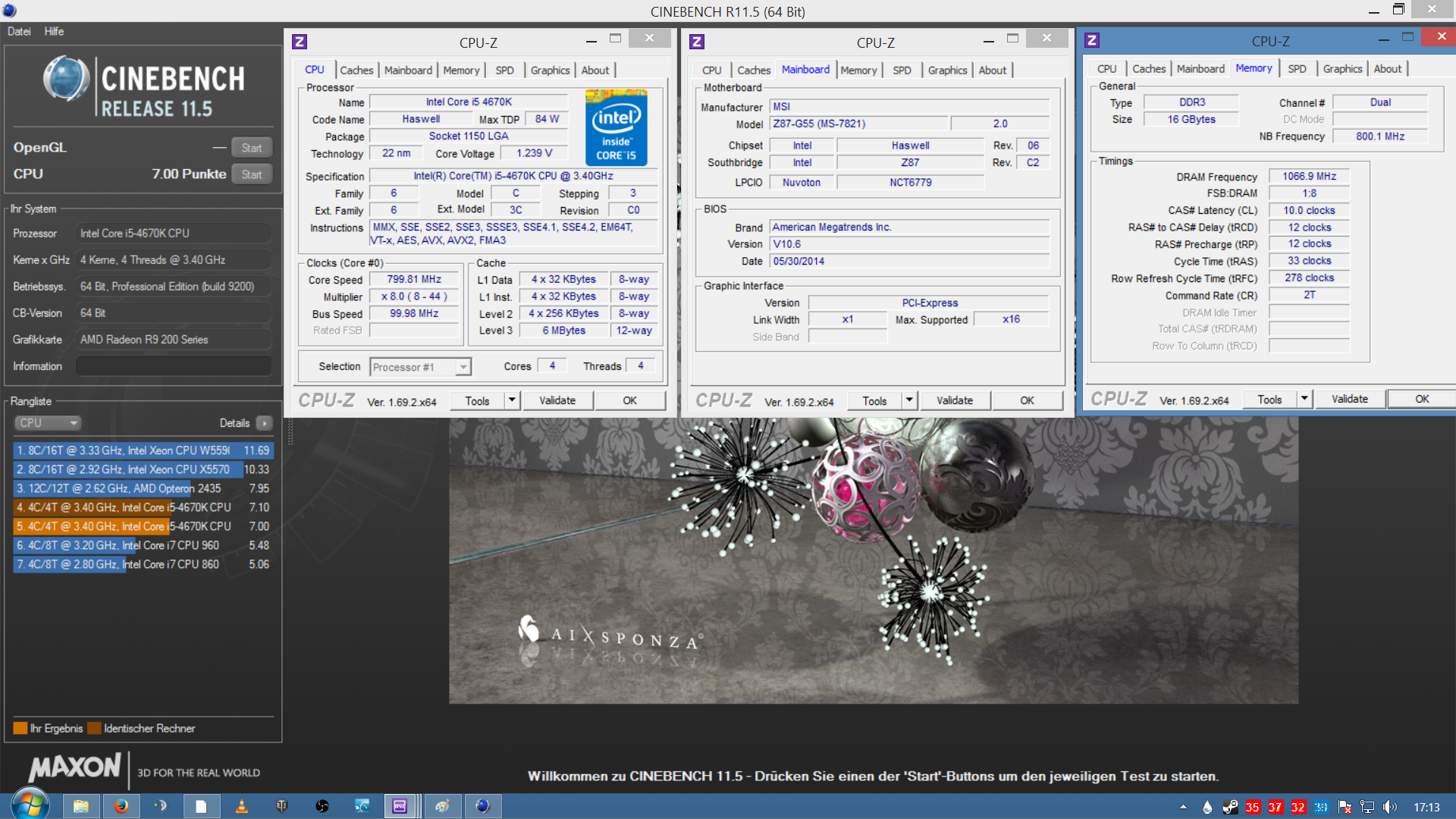This screenshot has width=1456, height=819.
Task: Open the CPU ranking dropdown
Action: [47, 423]
